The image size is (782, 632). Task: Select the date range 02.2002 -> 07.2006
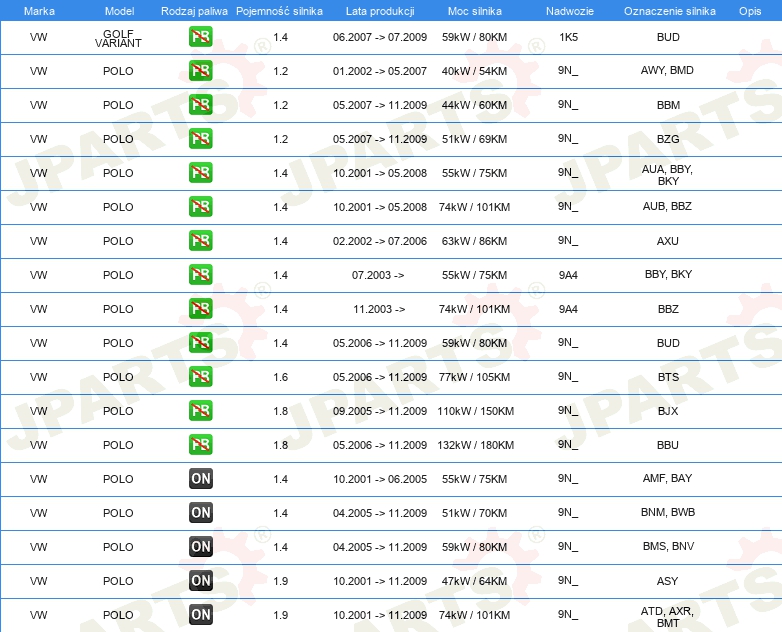(x=380, y=241)
